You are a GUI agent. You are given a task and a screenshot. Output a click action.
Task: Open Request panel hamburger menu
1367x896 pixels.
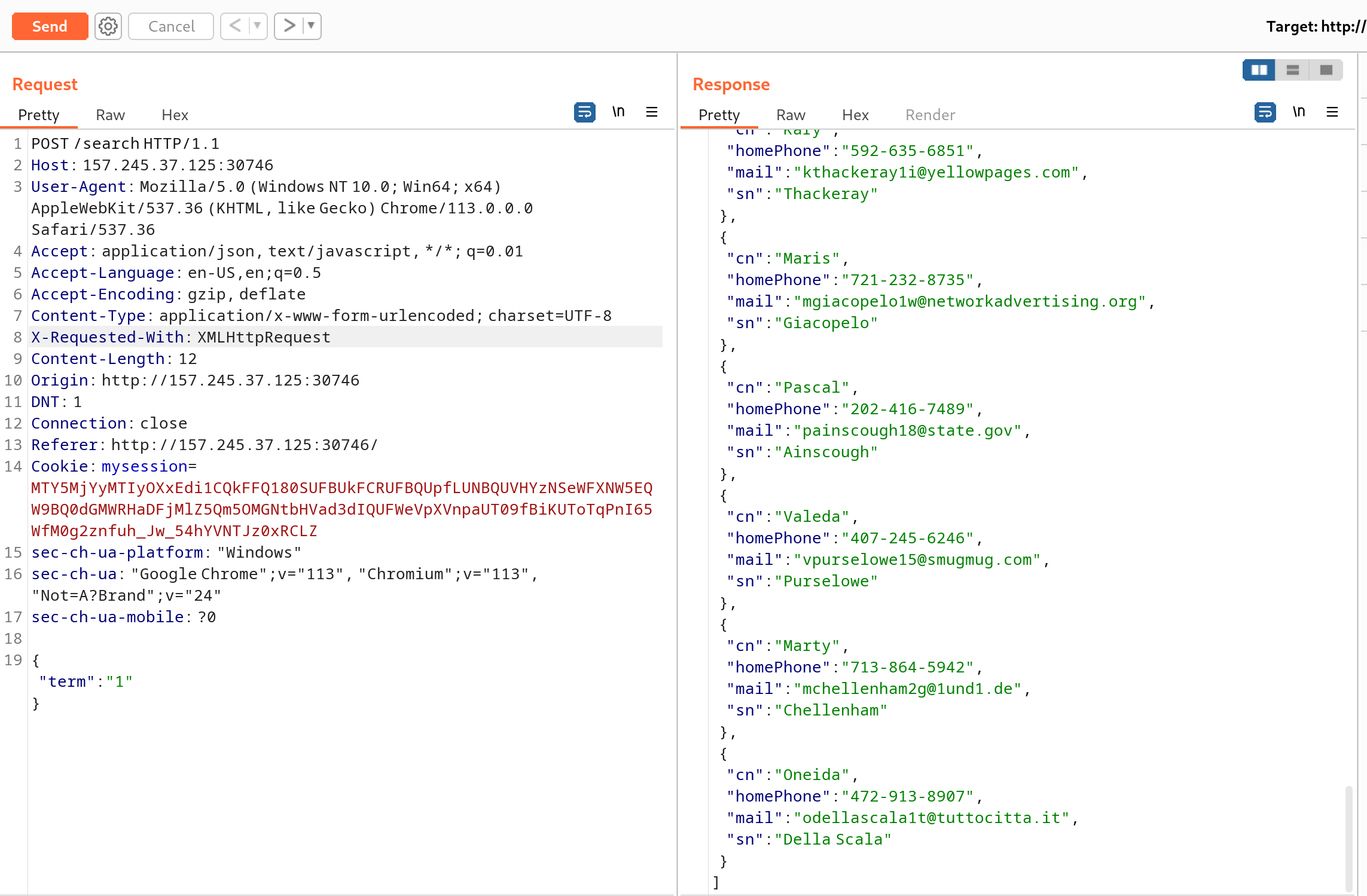click(652, 112)
